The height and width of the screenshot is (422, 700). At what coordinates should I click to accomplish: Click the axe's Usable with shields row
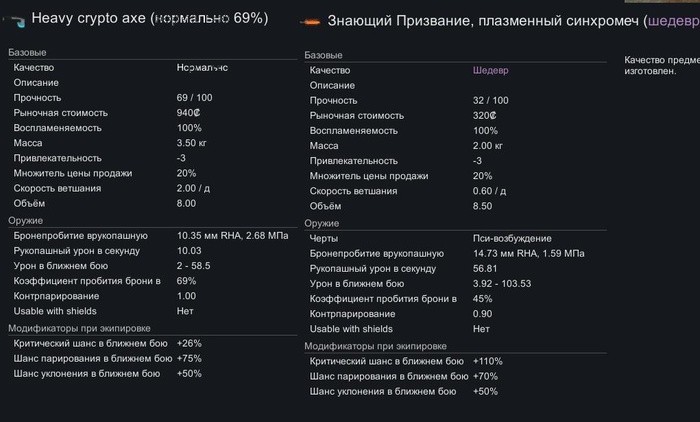(x=150, y=310)
